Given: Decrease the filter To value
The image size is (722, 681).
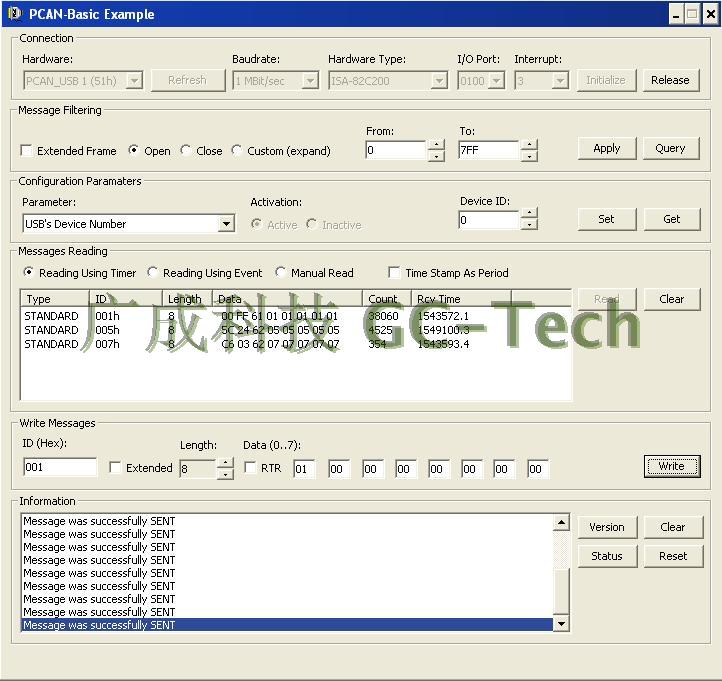Looking at the screenshot, I should 529,156.
